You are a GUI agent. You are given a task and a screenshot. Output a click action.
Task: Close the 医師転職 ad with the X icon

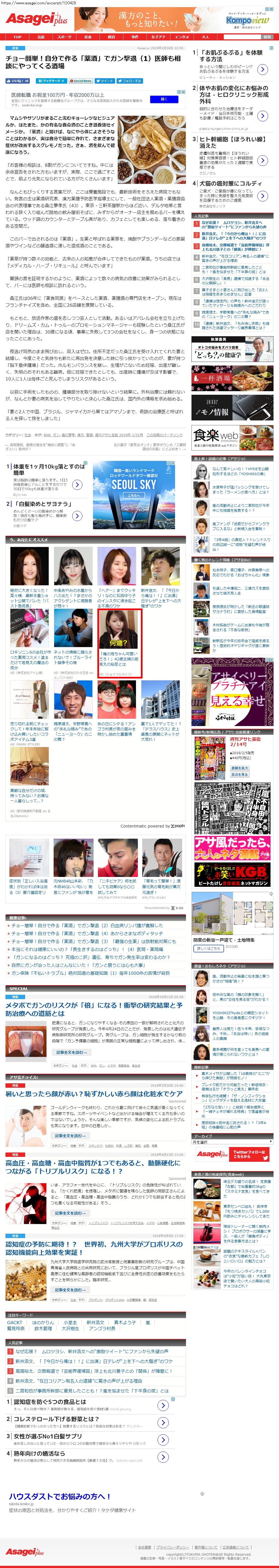(184, 92)
